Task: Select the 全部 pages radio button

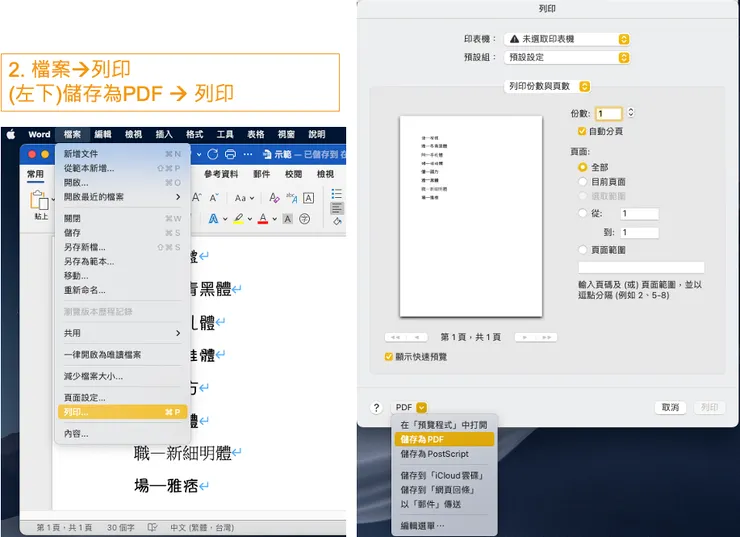Action: (x=582, y=167)
